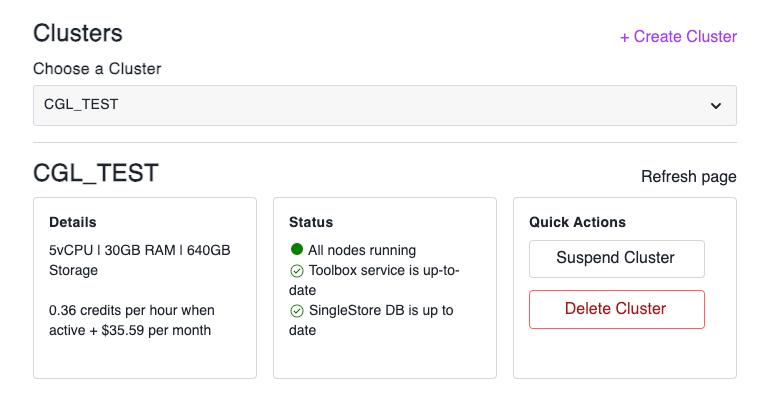Click the All nodes running status text
The height and width of the screenshot is (402, 763).
[x=362, y=250]
